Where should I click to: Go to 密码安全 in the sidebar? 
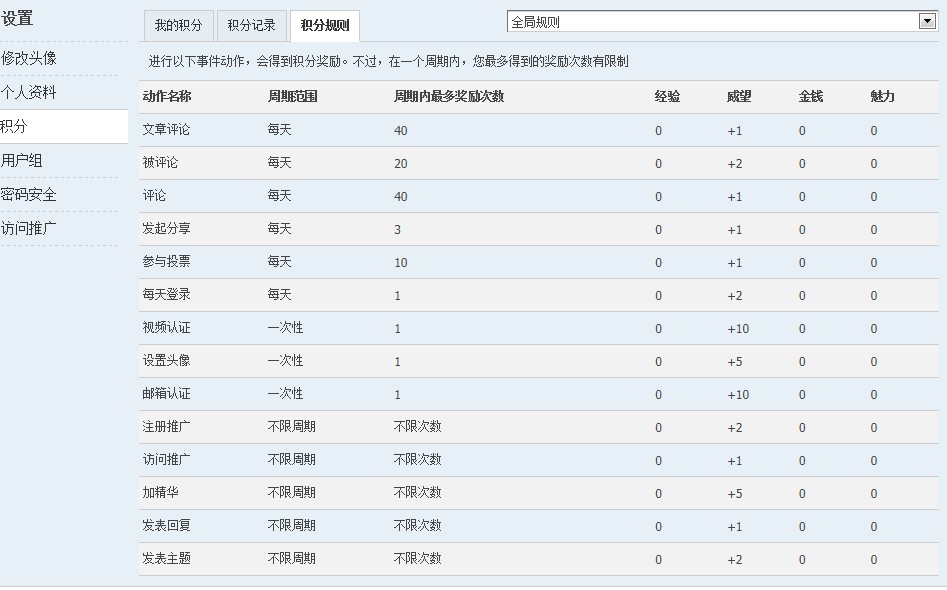tap(28, 194)
